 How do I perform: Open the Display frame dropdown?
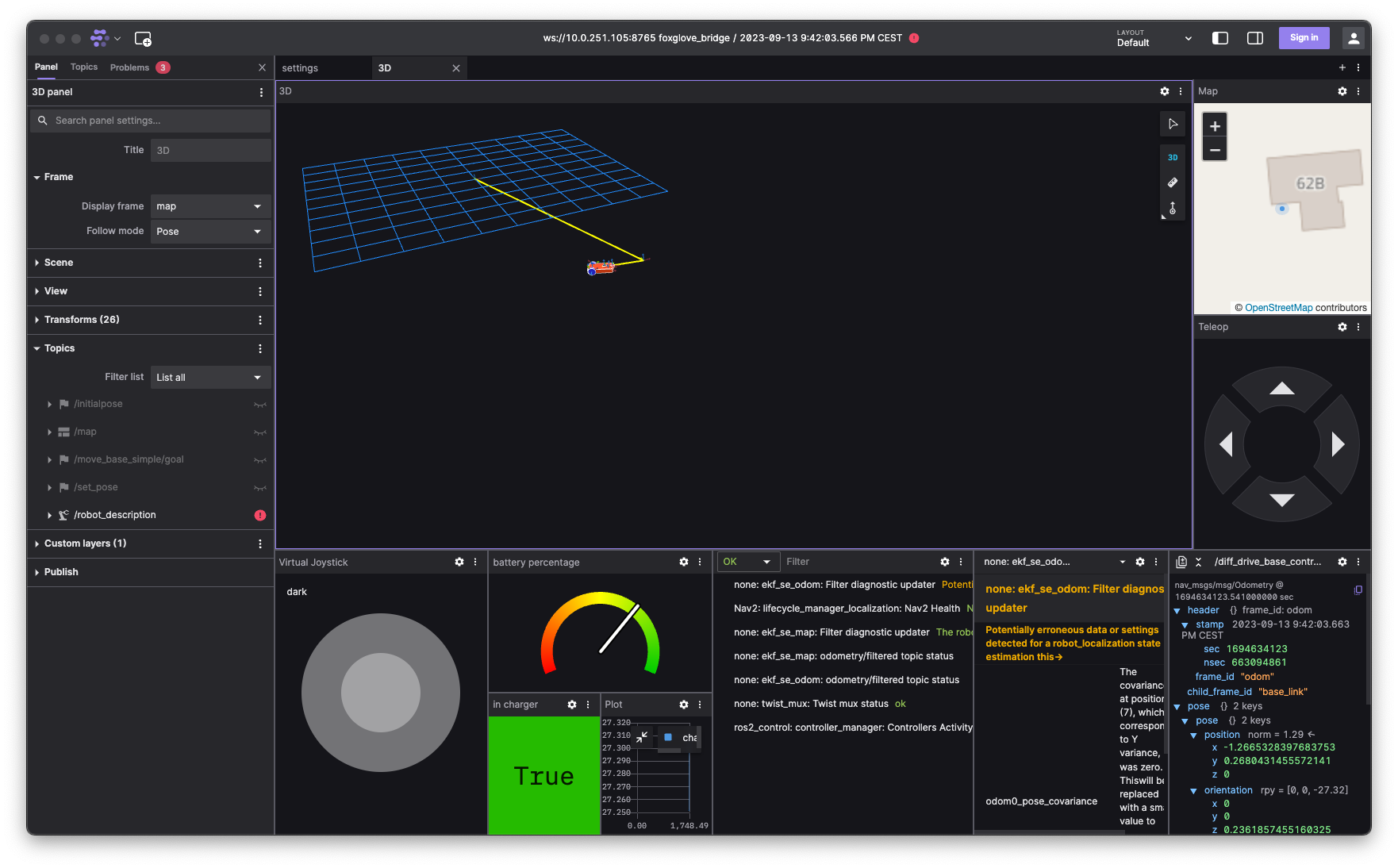tap(210, 206)
